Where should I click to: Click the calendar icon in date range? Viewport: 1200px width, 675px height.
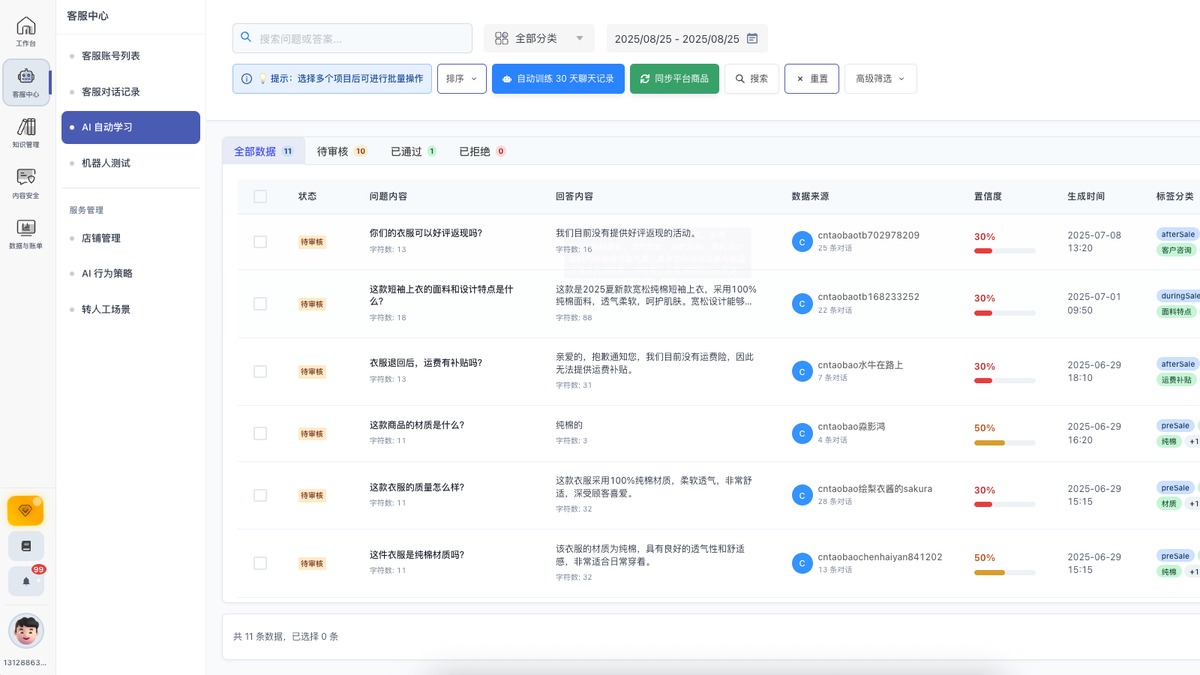(752, 38)
